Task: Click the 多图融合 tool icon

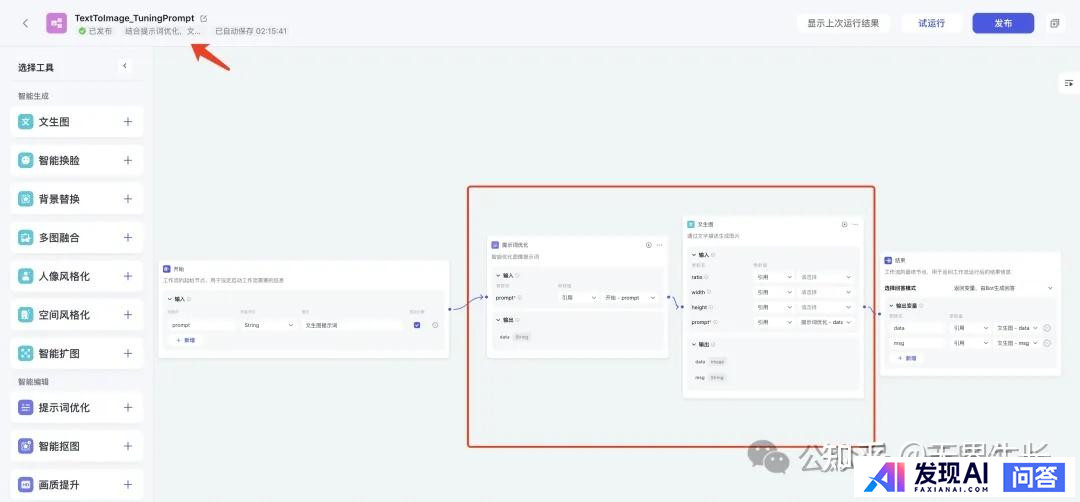Action: tap(26, 238)
